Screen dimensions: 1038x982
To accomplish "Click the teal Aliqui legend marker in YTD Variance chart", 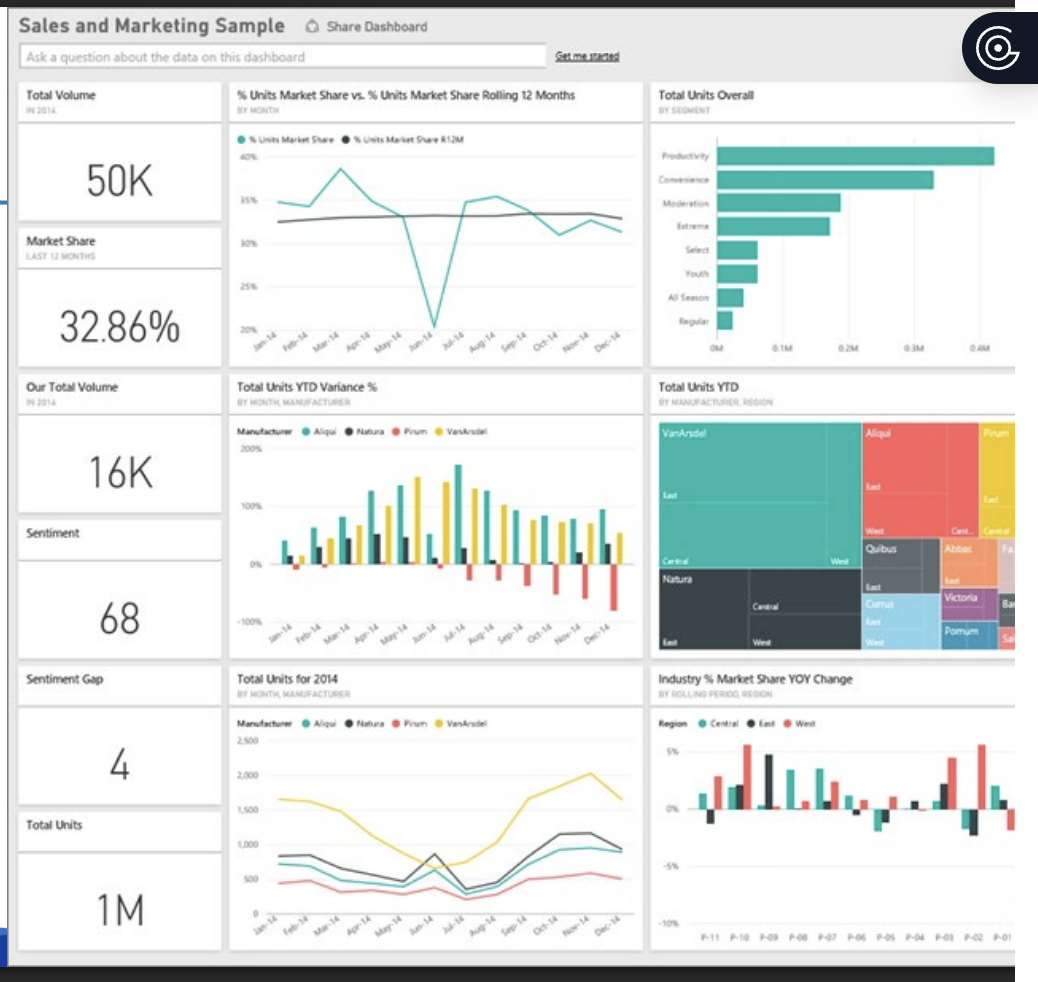I will point(305,431).
